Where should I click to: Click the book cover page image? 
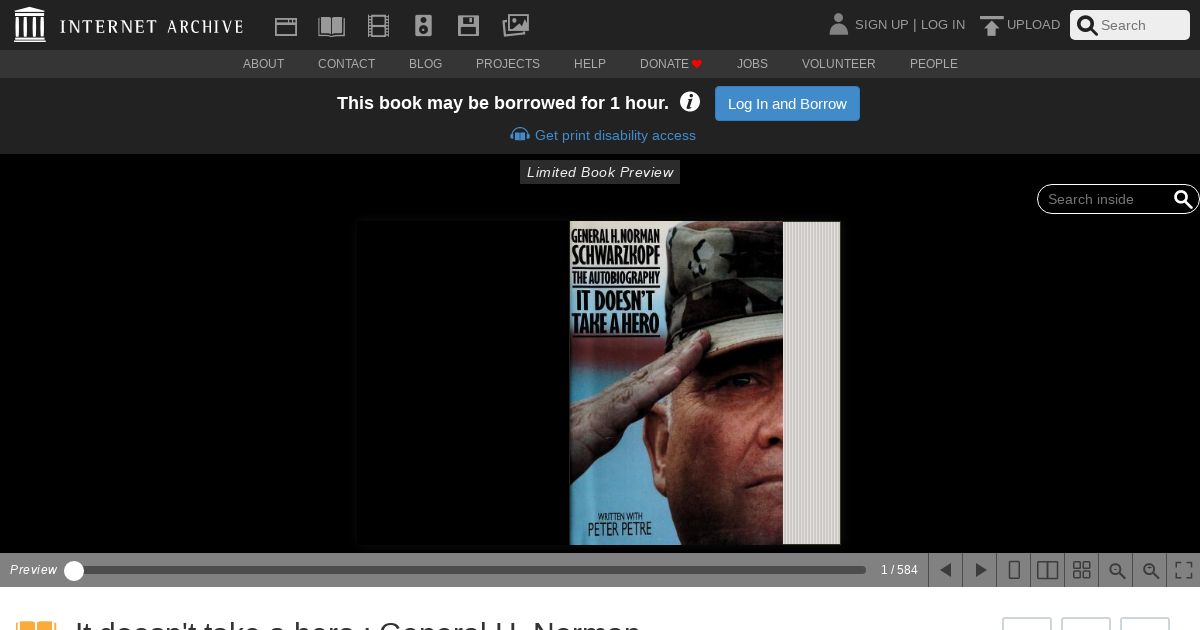click(676, 383)
